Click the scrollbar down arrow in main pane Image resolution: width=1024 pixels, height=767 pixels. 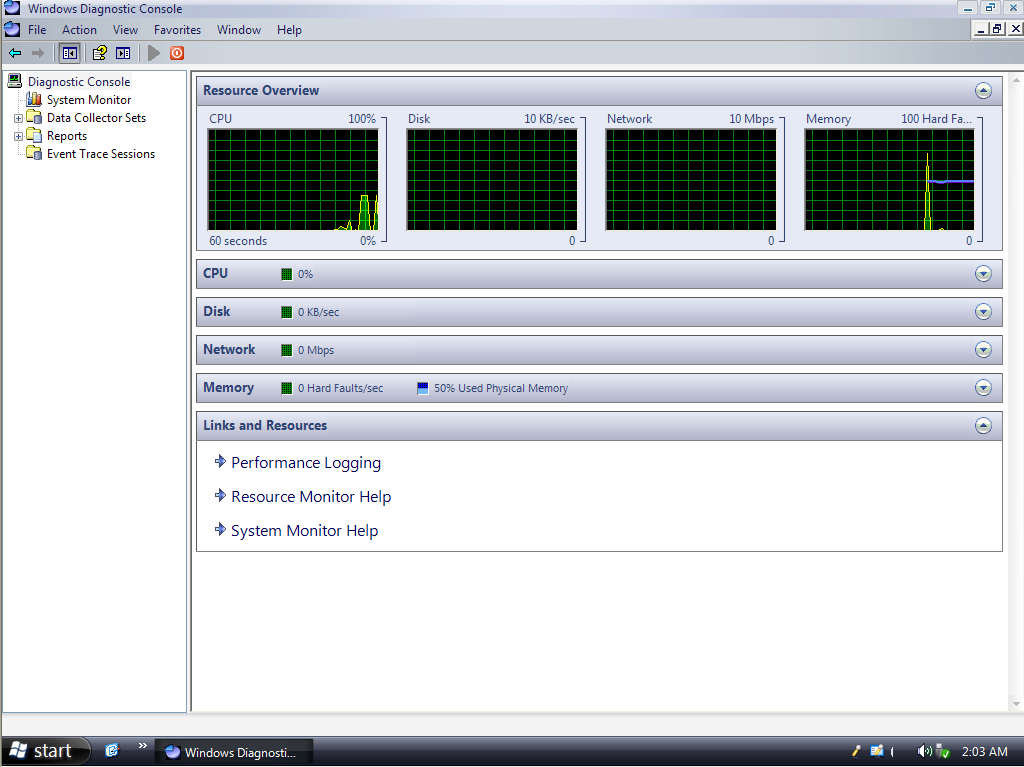(x=1016, y=704)
